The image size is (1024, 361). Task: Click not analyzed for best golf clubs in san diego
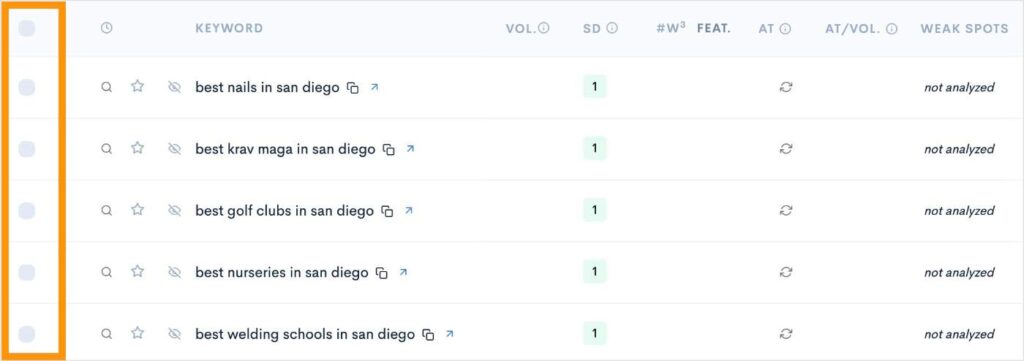tap(959, 211)
